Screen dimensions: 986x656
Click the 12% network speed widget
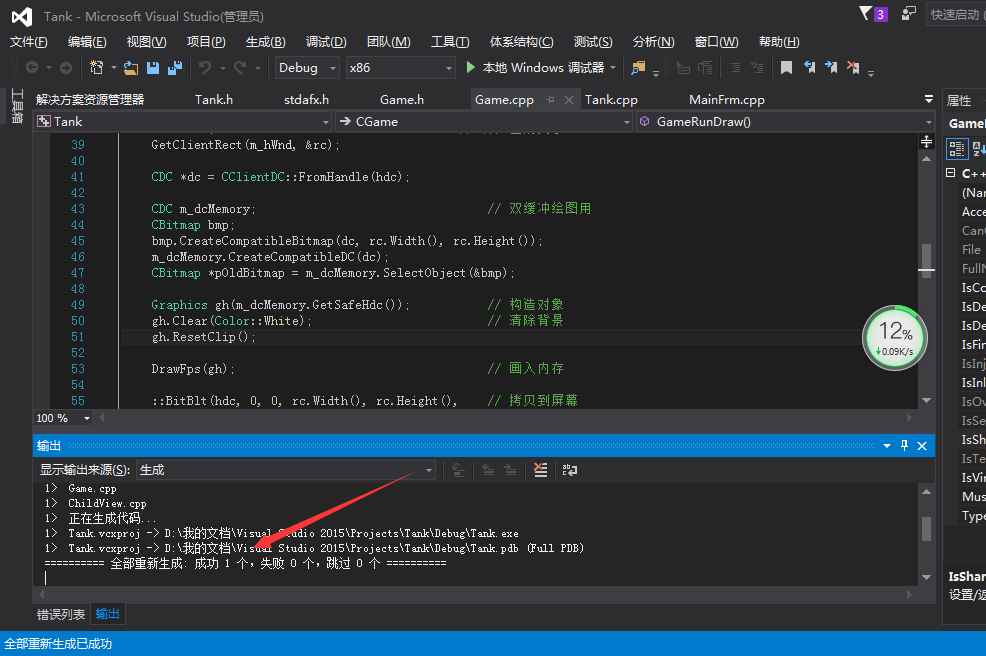tap(895, 338)
